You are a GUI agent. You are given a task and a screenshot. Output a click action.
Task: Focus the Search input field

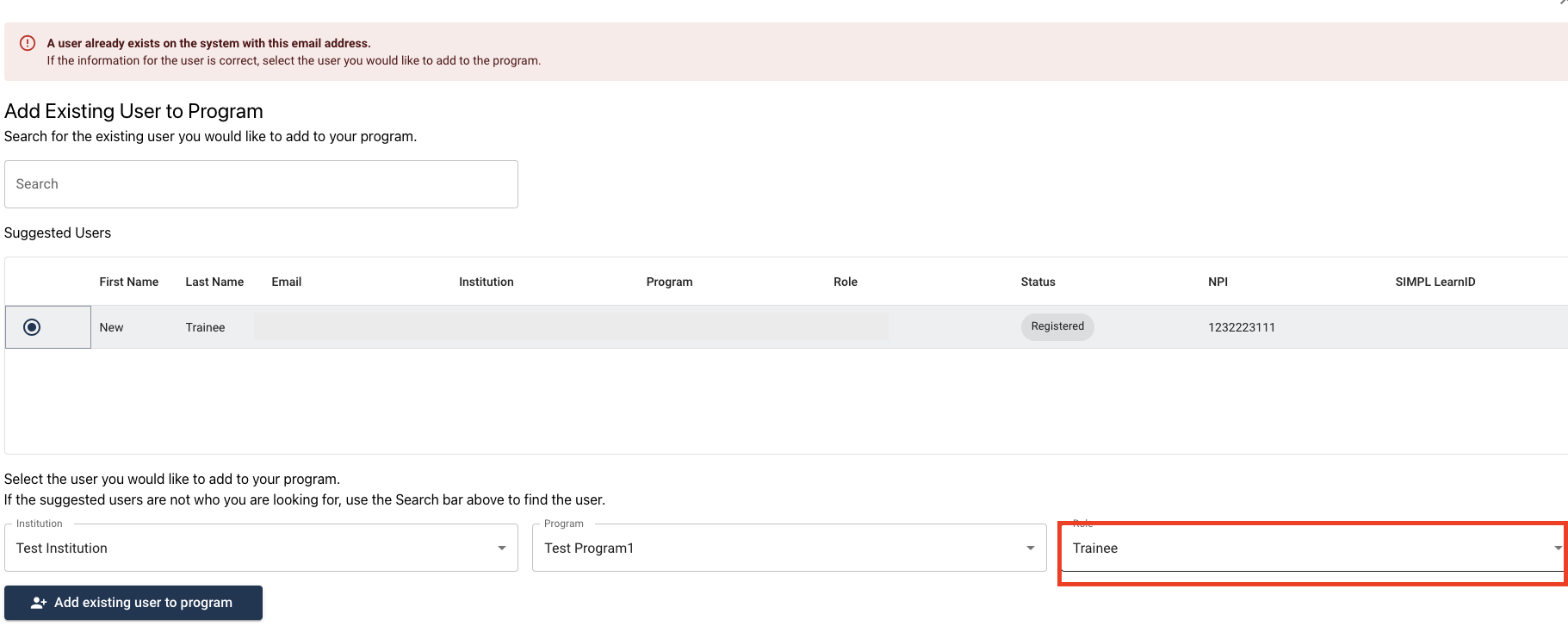point(261,184)
